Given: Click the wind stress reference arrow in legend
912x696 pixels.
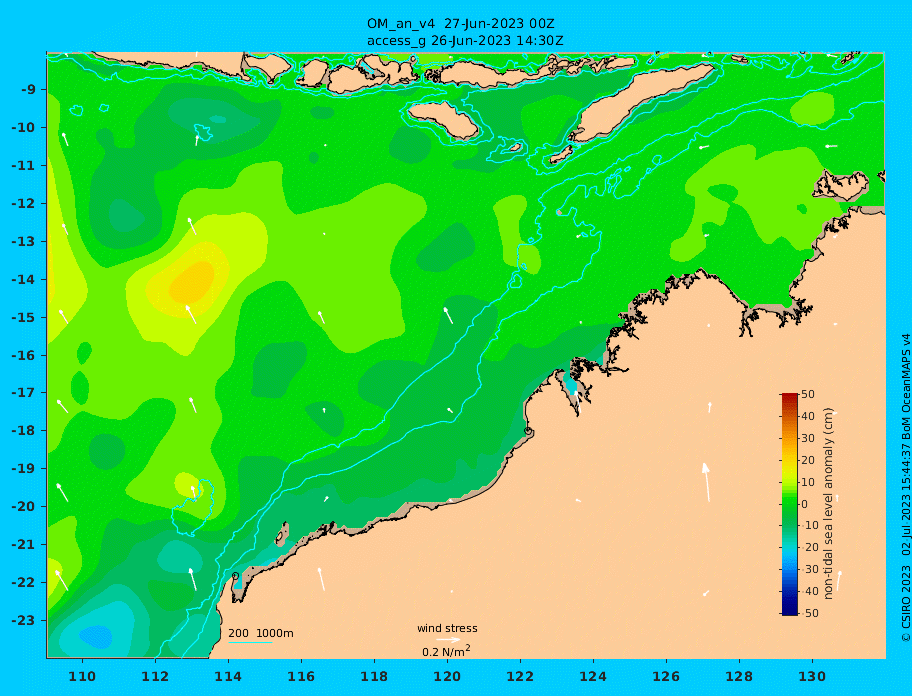Looking at the screenshot, I should point(448,640).
